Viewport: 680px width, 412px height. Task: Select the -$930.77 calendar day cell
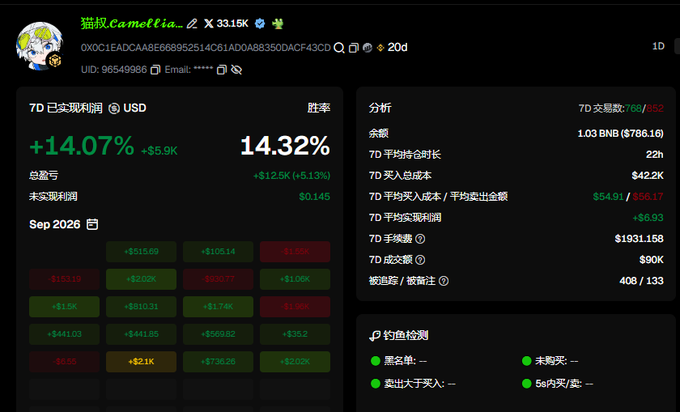click(x=218, y=279)
